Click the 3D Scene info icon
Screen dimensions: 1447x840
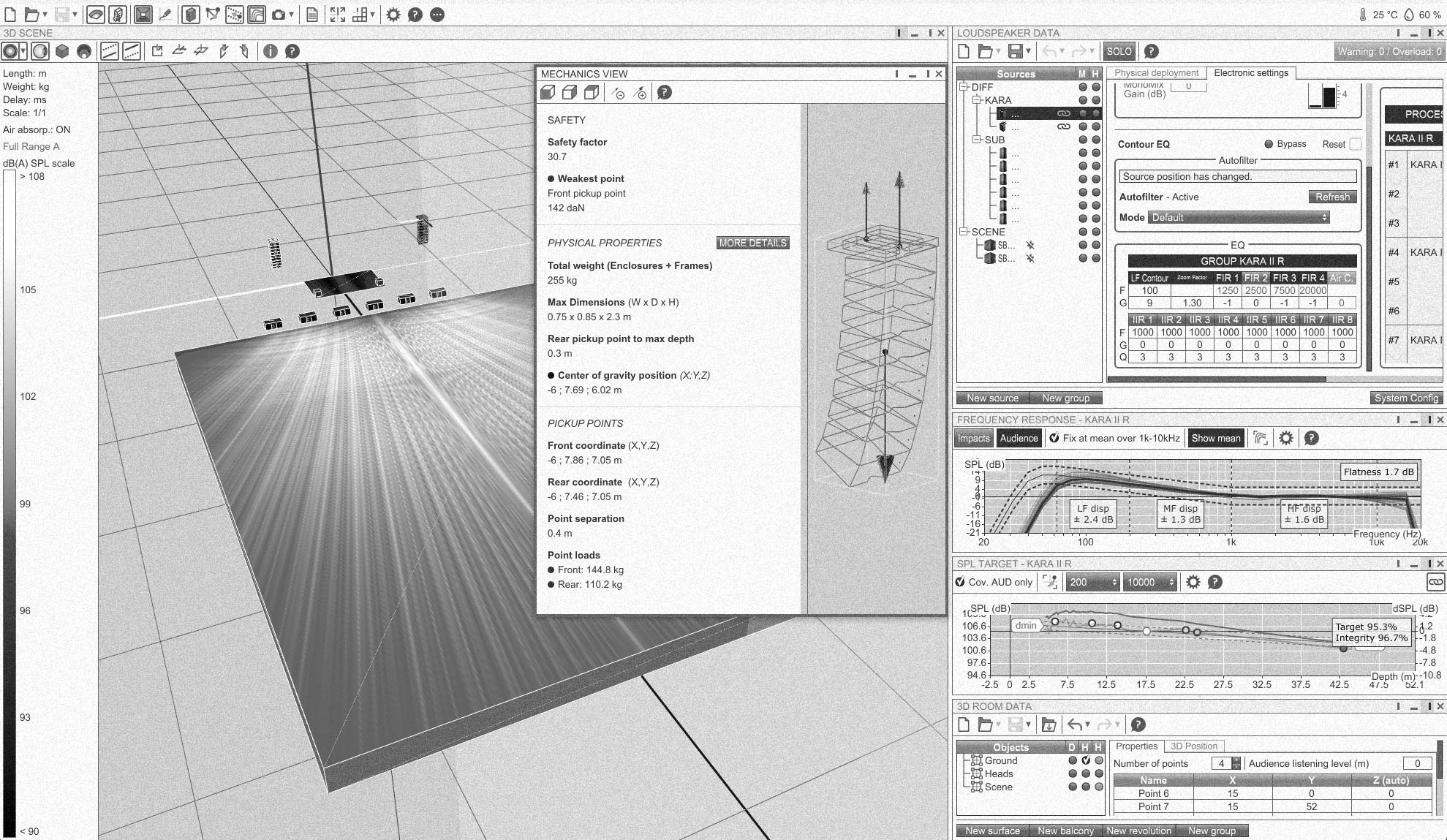tap(270, 51)
